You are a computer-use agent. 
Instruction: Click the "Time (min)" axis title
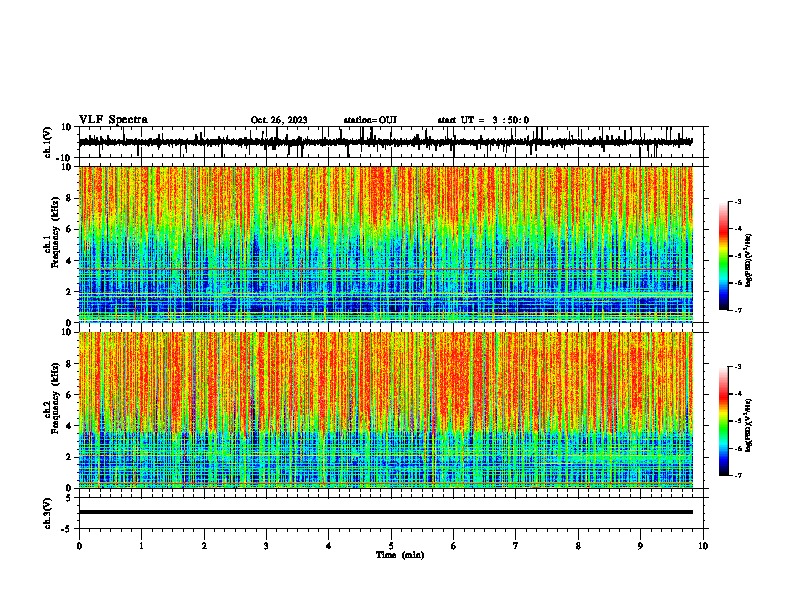[400, 555]
